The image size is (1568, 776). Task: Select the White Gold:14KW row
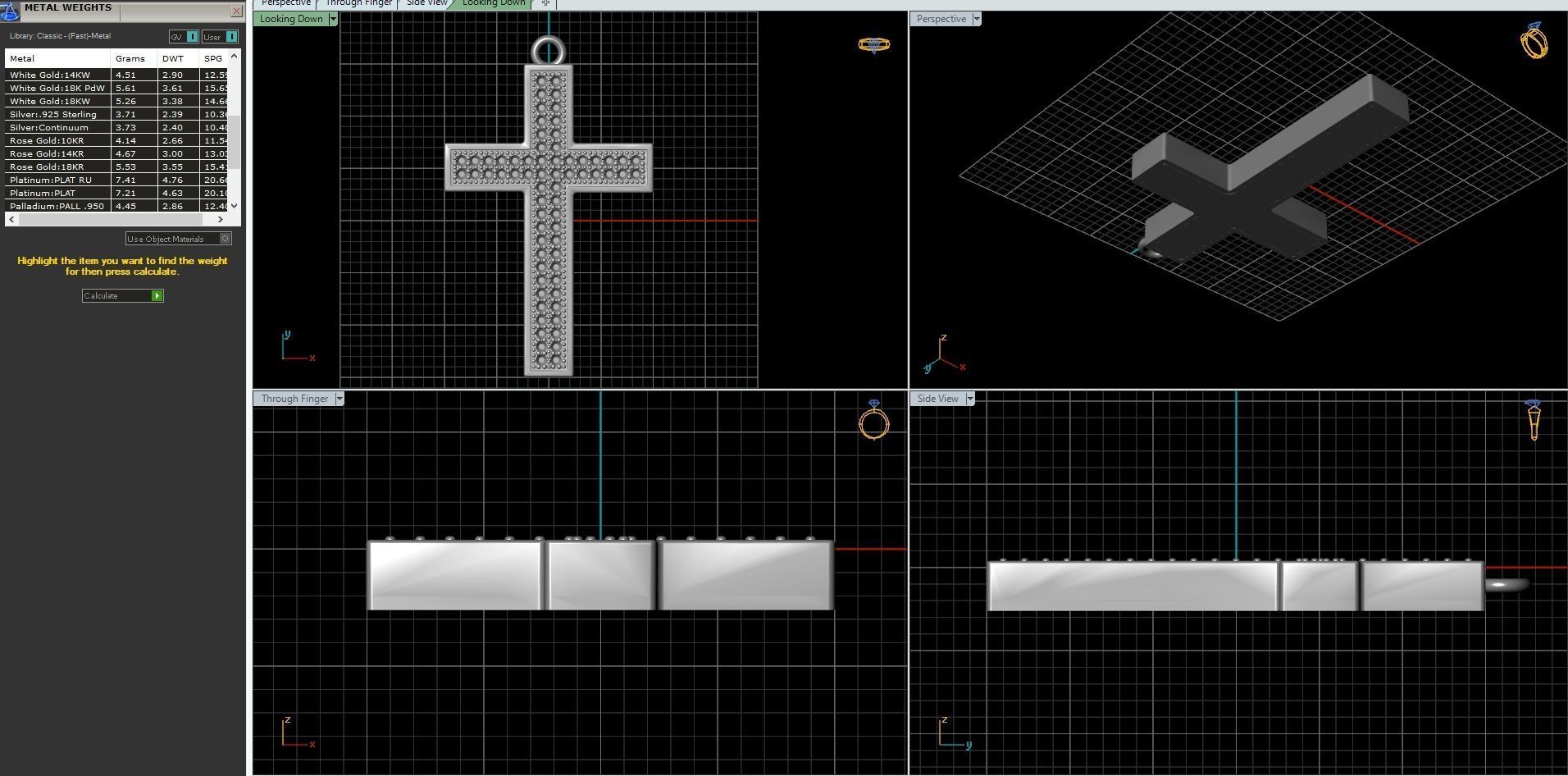pos(116,75)
